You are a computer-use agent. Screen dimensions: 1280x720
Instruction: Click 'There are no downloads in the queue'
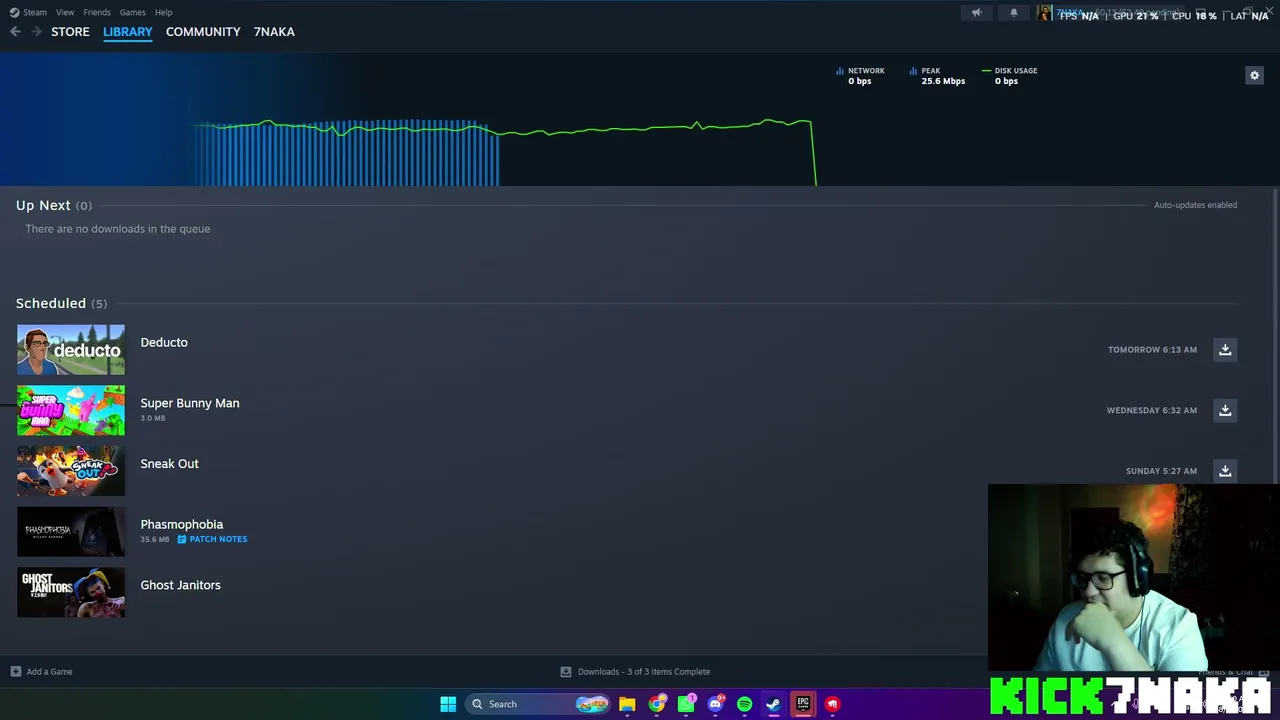pos(118,229)
